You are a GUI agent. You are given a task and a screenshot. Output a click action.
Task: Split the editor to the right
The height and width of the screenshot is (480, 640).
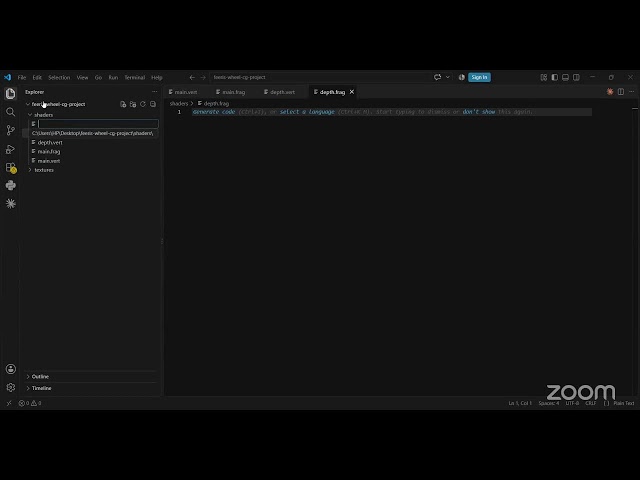(x=621, y=92)
